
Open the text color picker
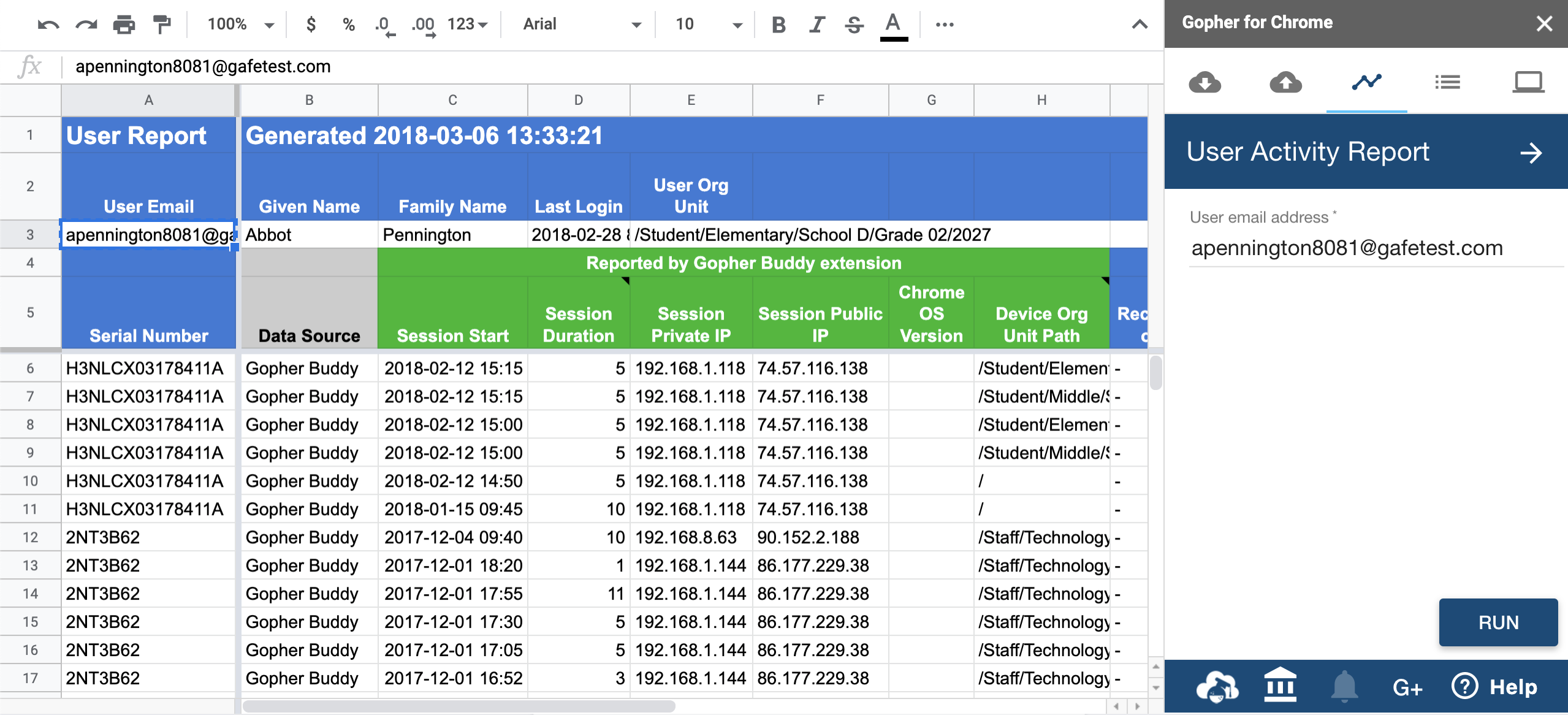893,26
